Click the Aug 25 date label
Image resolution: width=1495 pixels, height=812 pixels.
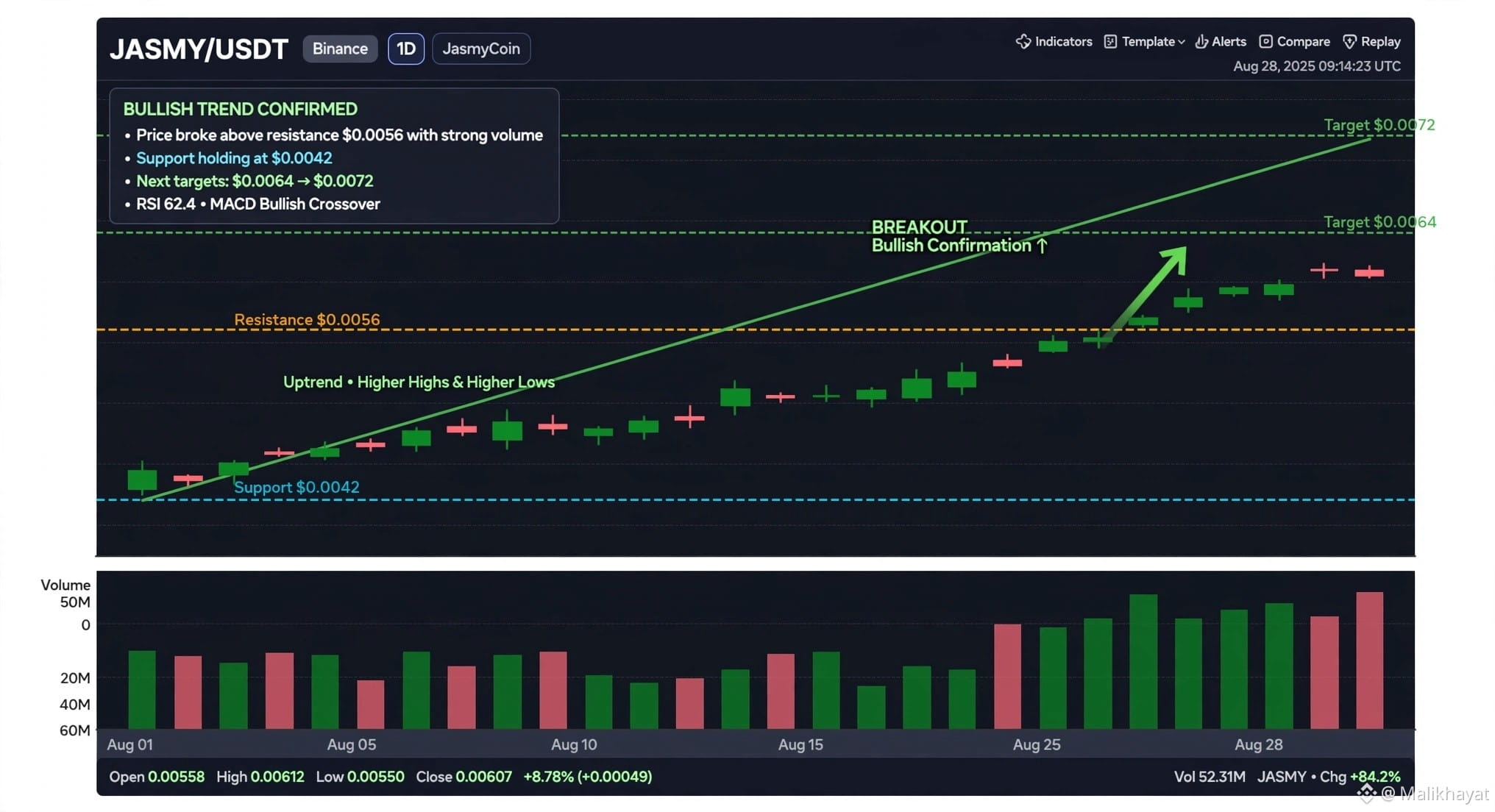coord(1037,744)
